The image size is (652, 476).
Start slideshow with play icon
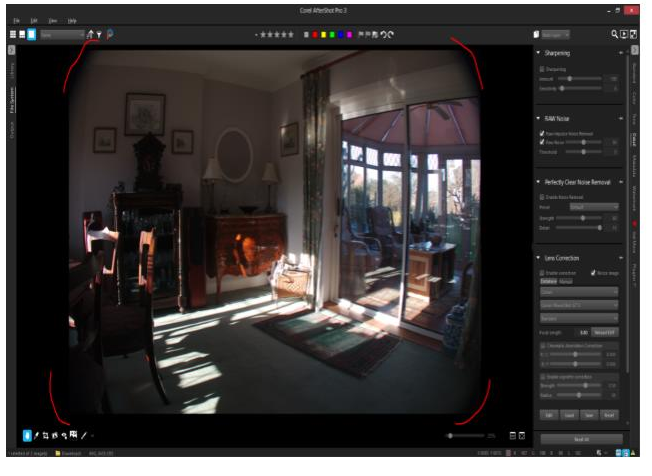624,35
